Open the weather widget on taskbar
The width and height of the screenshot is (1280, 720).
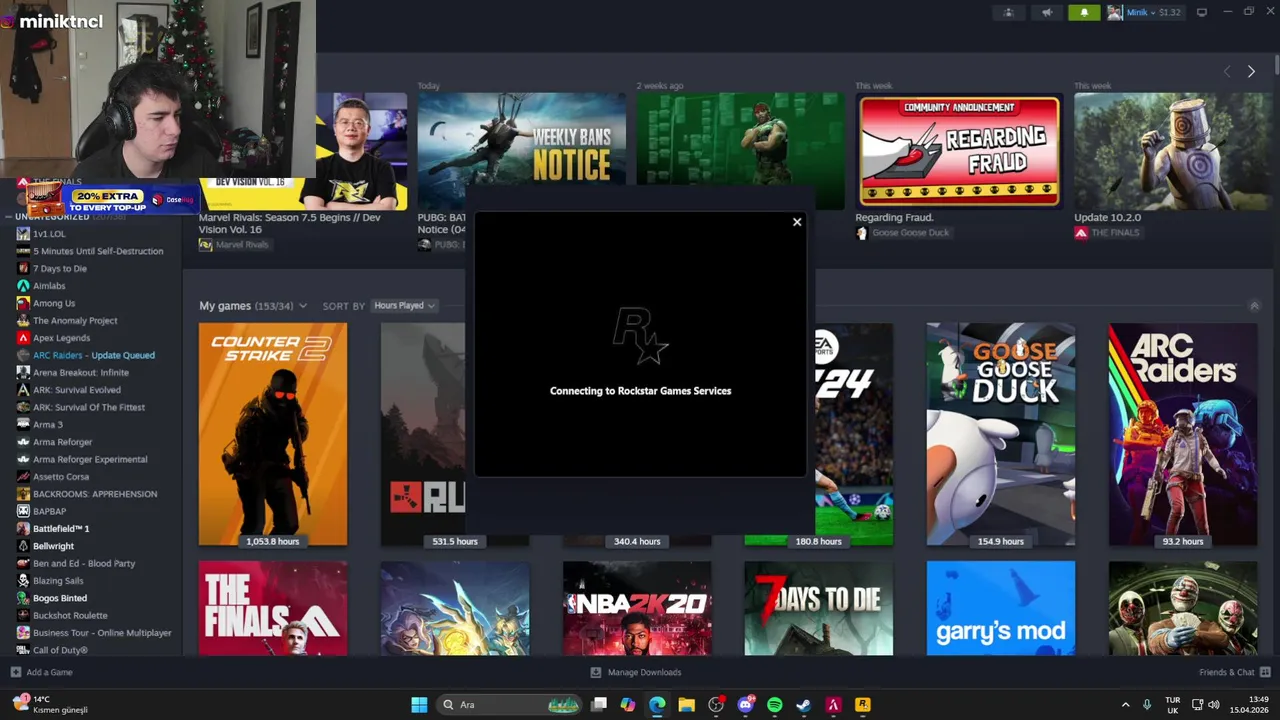50,705
